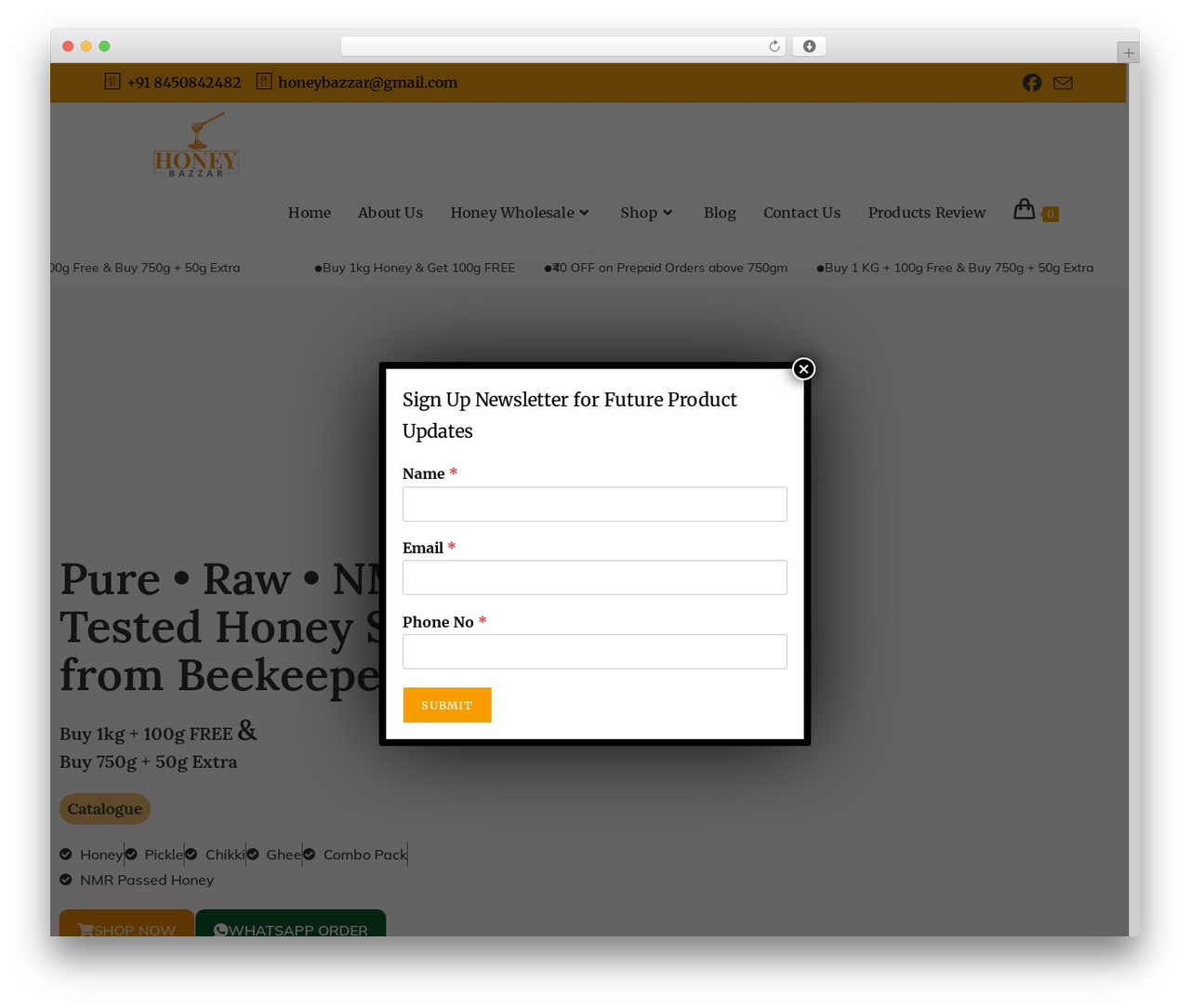This screenshot has width=1190, height=1008.
Task: Focus the Email input field
Action: click(595, 577)
